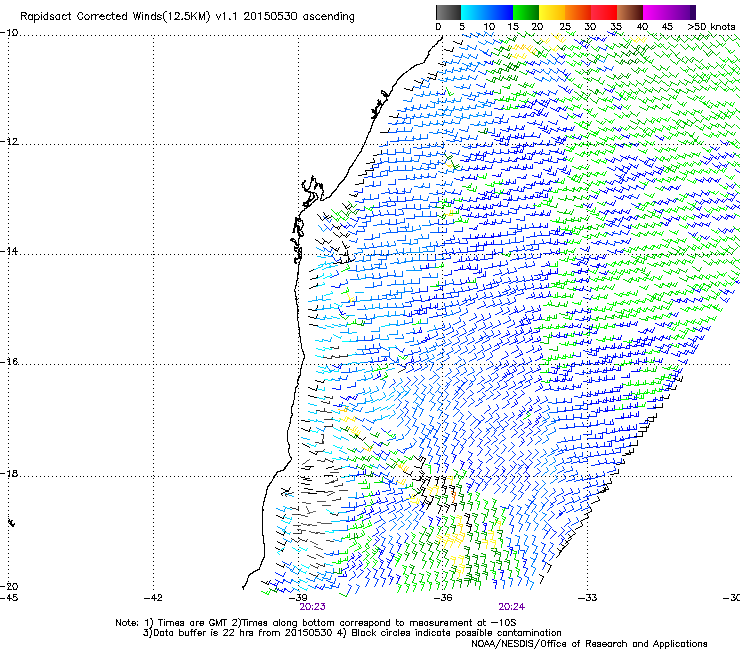Click the brown 35-40 knots legend segment
The width and height of the screenshot is (740, 650).
630,12
